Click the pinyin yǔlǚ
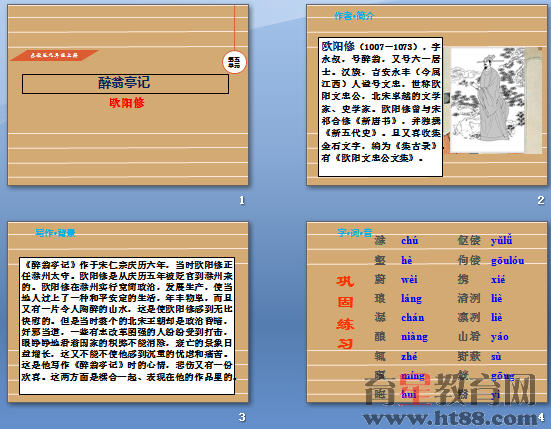Viewport: 551px width, 429px height. click(x=501, y=241)
